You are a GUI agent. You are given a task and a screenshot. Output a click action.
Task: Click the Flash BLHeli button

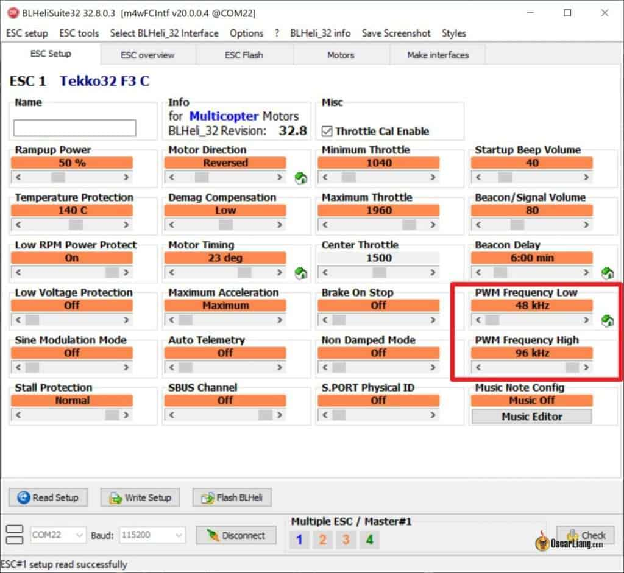[232, 497]
